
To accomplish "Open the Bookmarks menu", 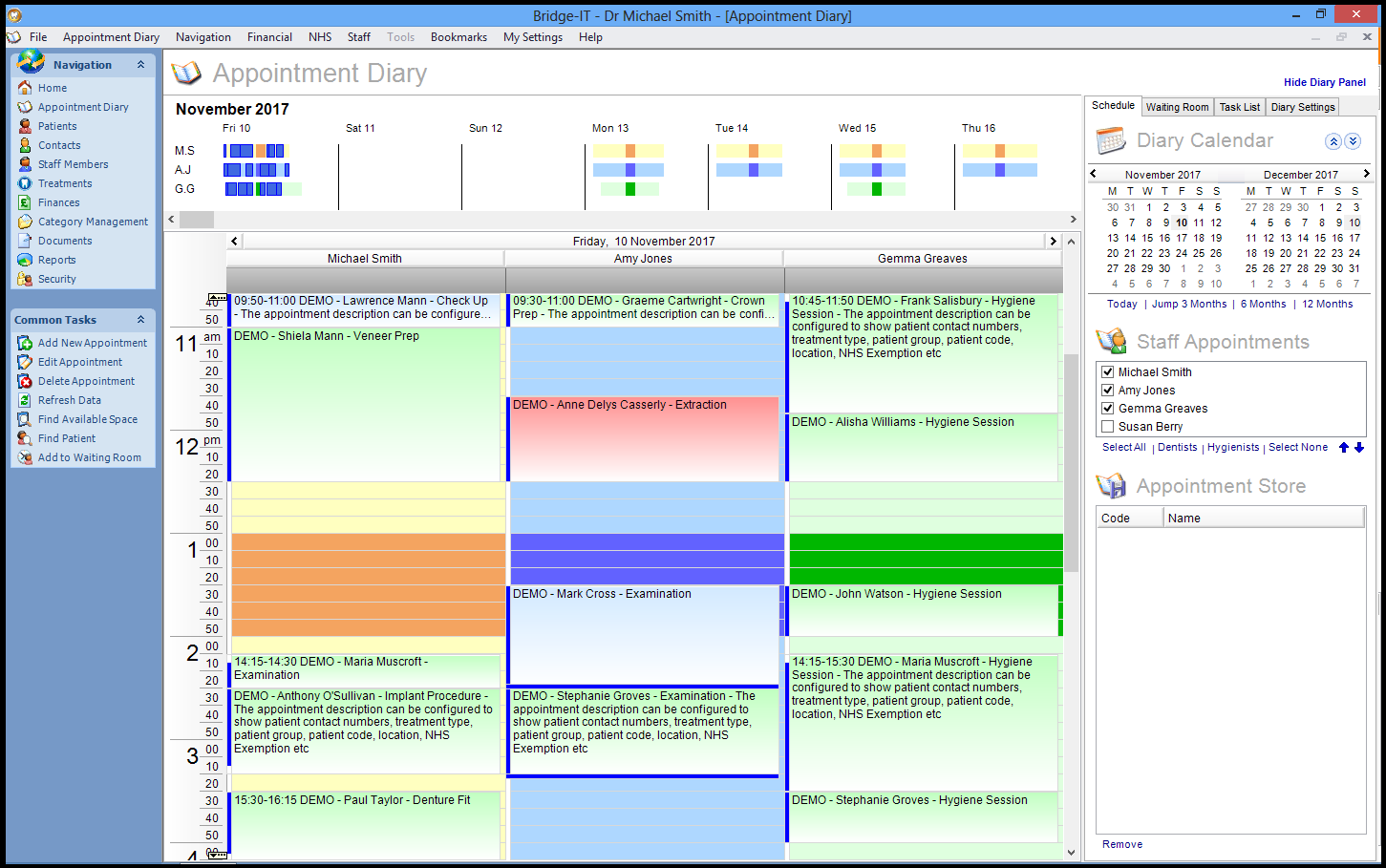I will pyautogui.click(x=458, y=37).
